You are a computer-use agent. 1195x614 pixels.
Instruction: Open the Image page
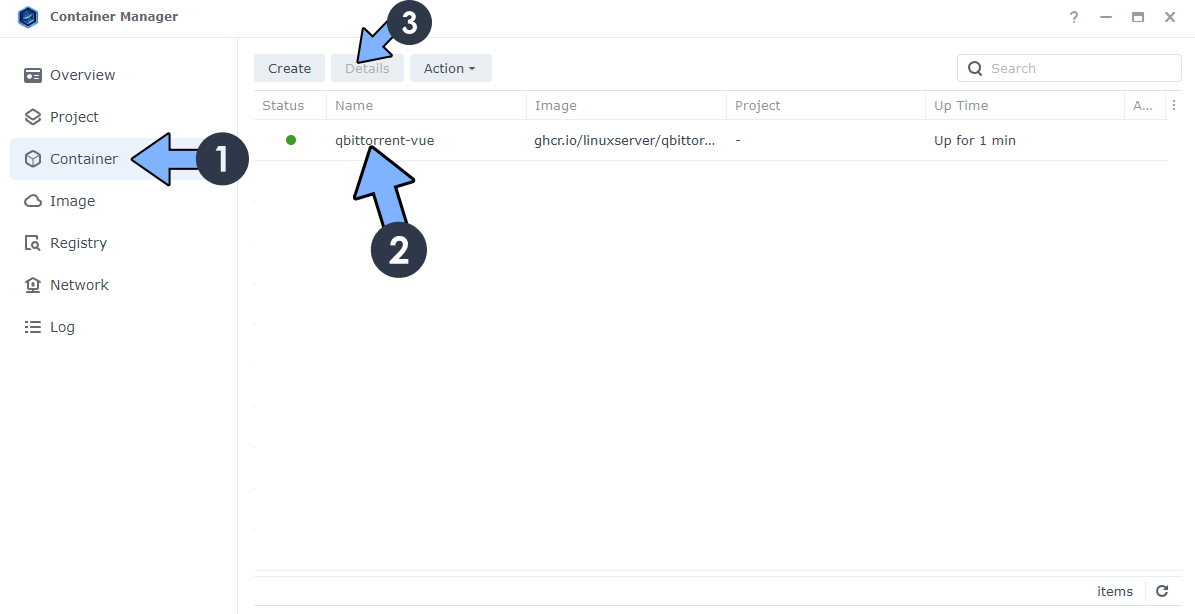123,201
